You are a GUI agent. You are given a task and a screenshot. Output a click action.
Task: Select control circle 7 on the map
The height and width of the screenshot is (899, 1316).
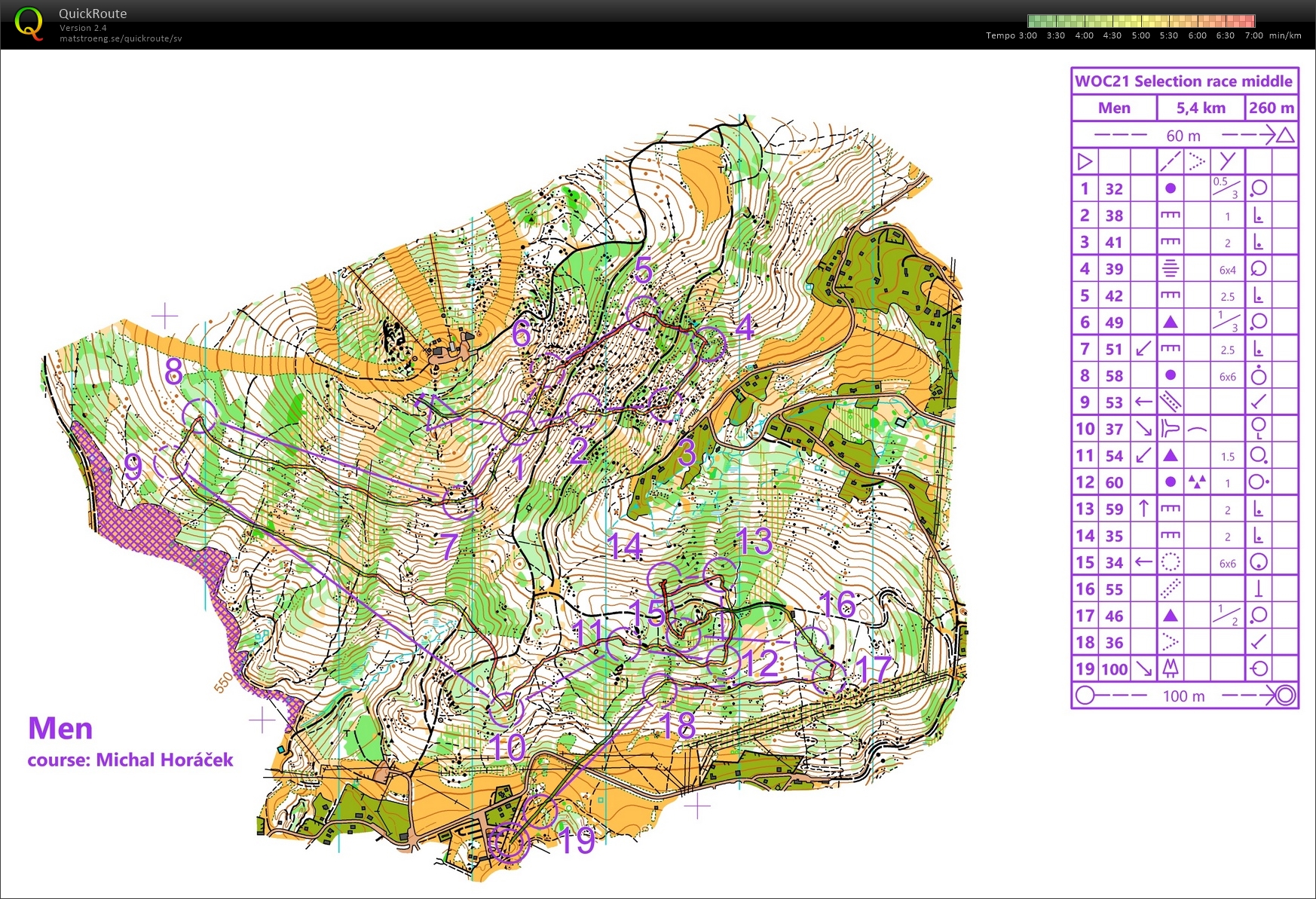460,502
